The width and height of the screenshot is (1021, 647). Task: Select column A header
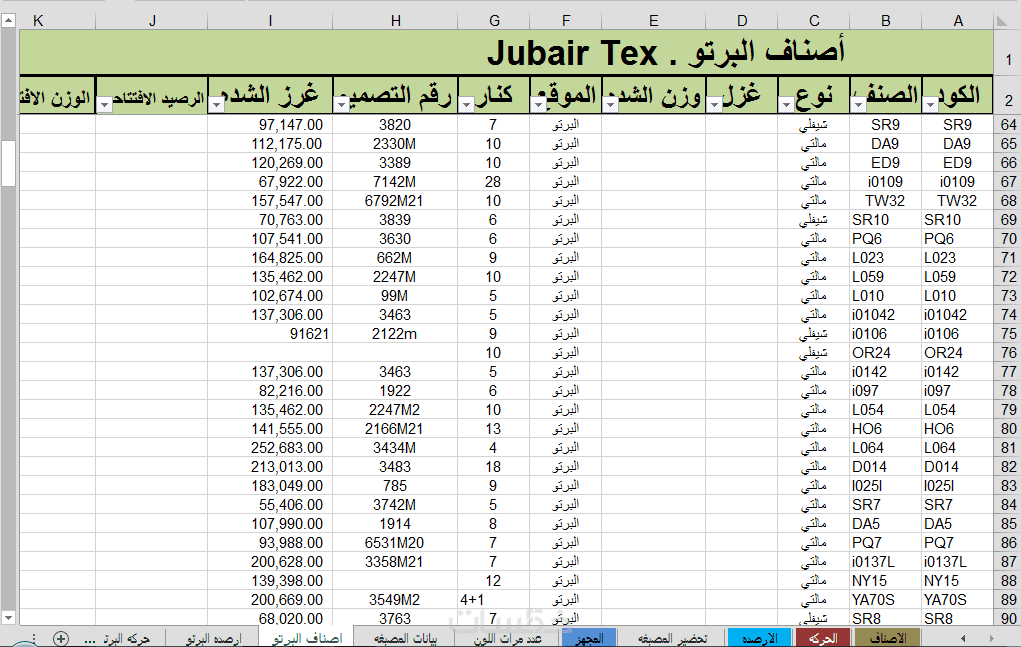tap(958, 21)
